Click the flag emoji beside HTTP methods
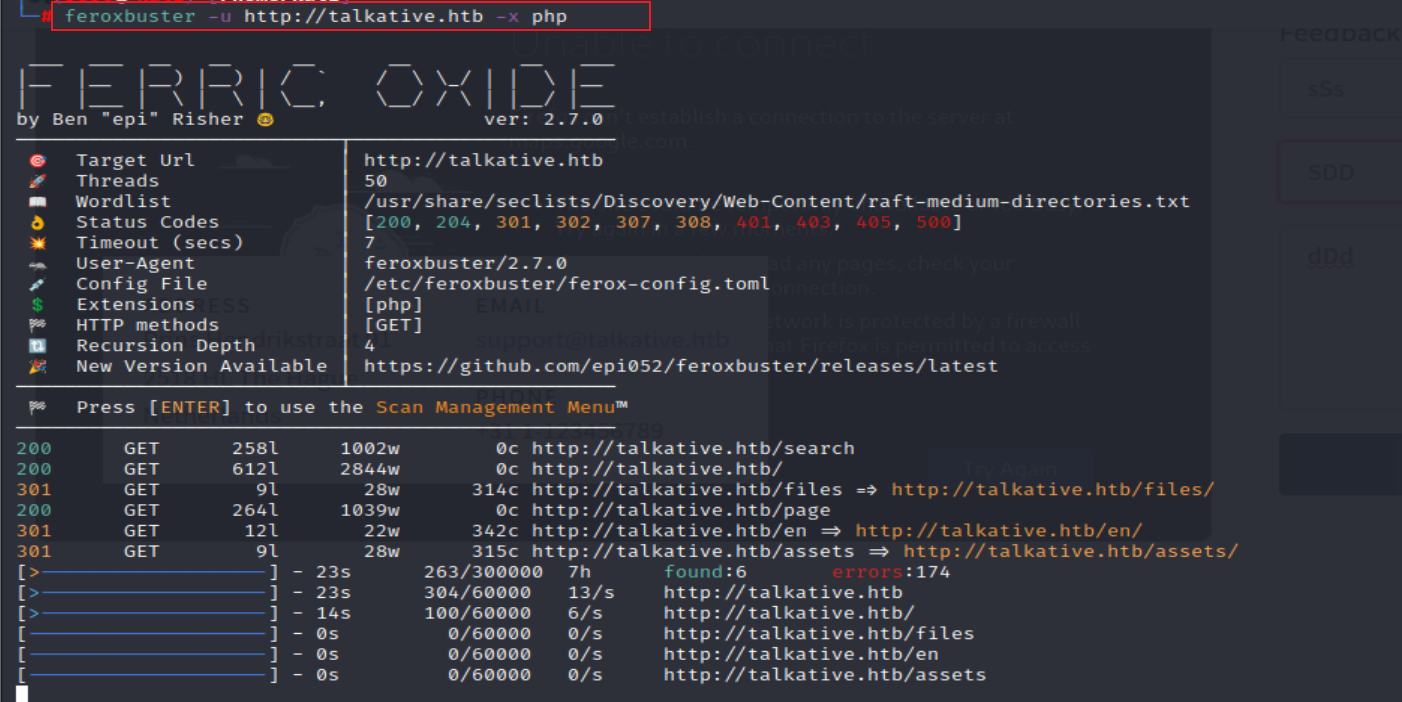The width and height of the screenshot is (1402, 702). click(38, 325)
